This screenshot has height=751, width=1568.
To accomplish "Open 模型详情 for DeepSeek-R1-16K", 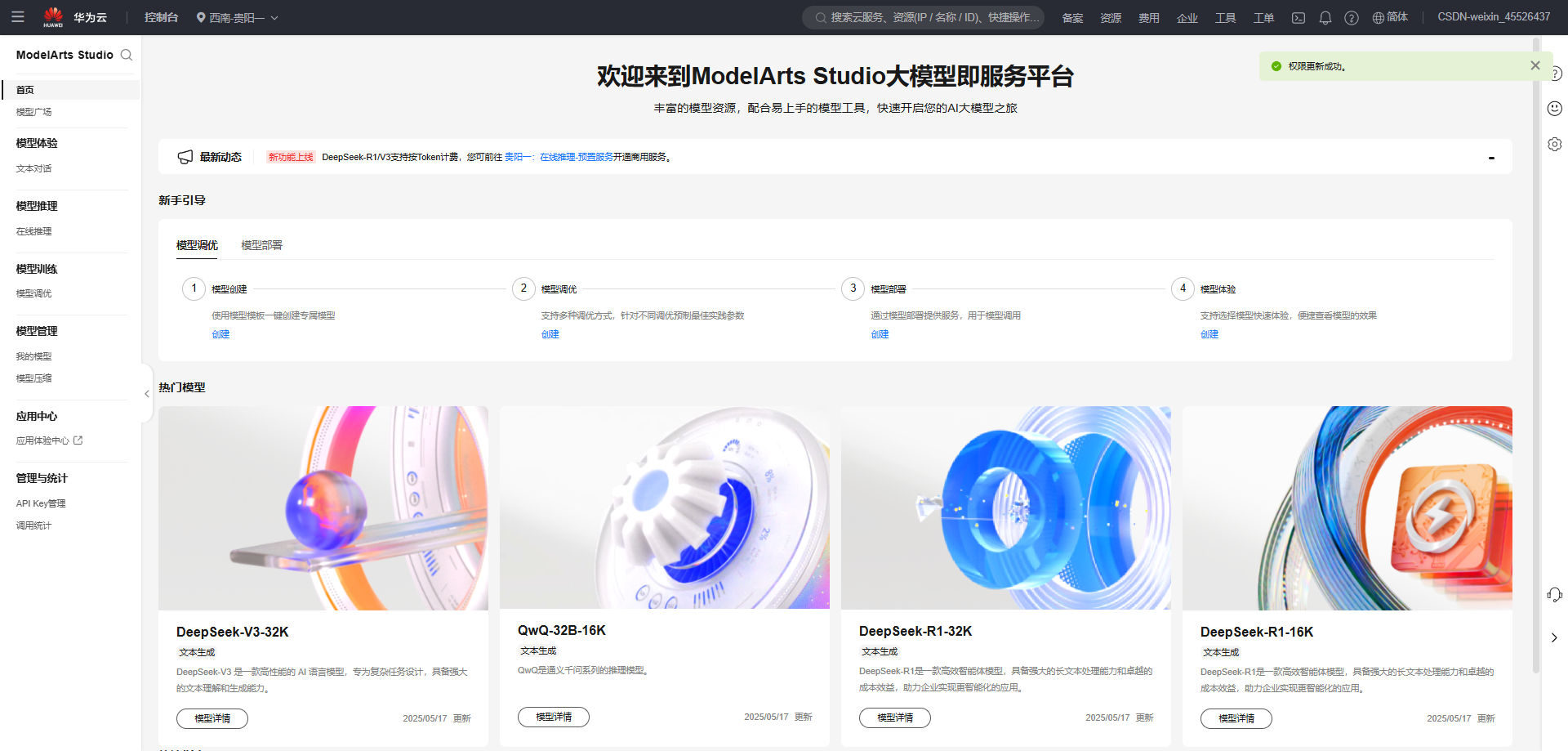I will pos(1236,718).
